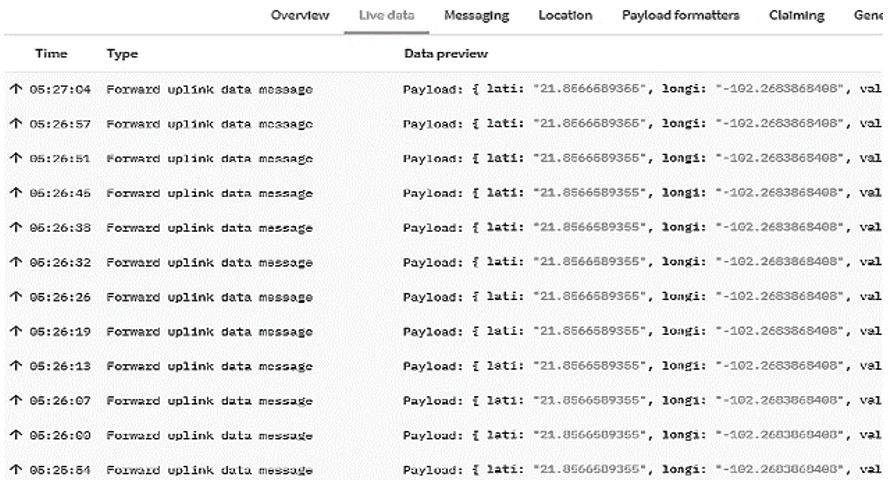Click the Type column header

(122, 53)
